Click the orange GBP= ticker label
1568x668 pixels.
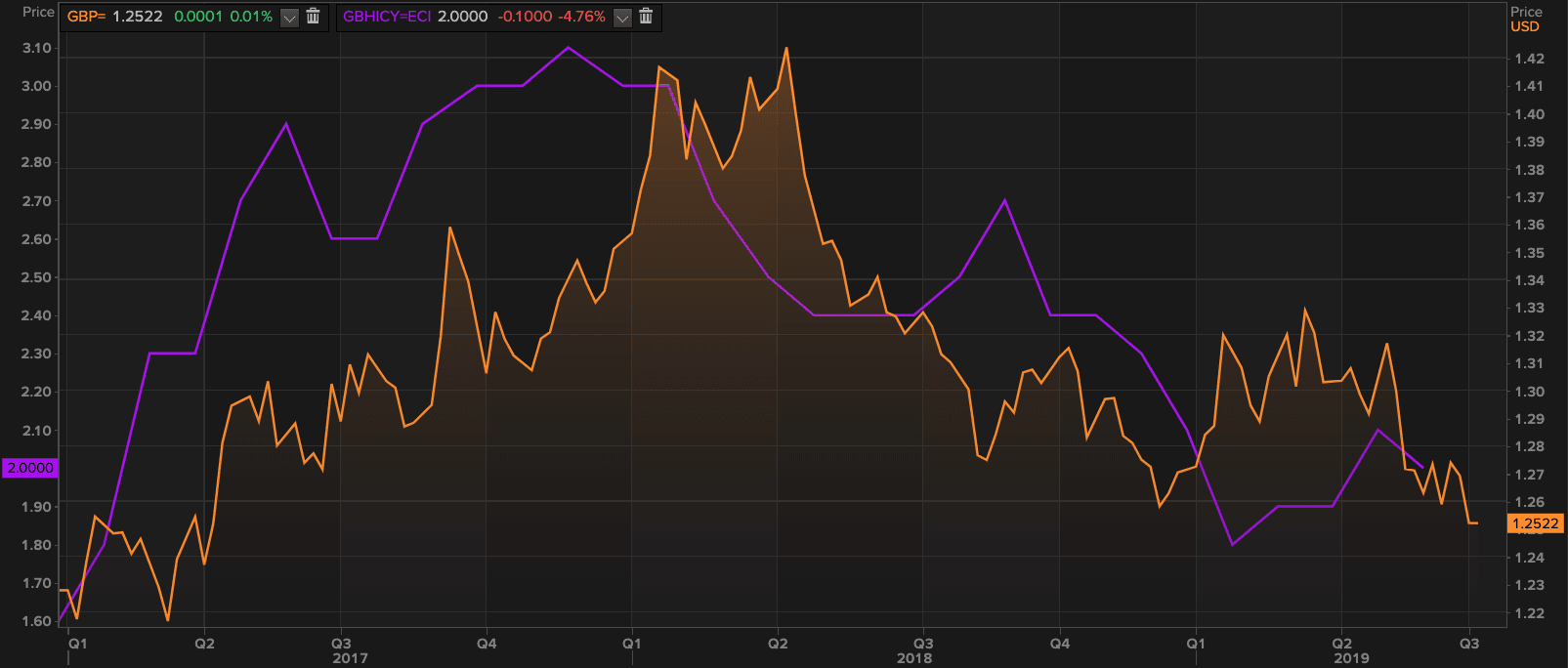point(86,17)
